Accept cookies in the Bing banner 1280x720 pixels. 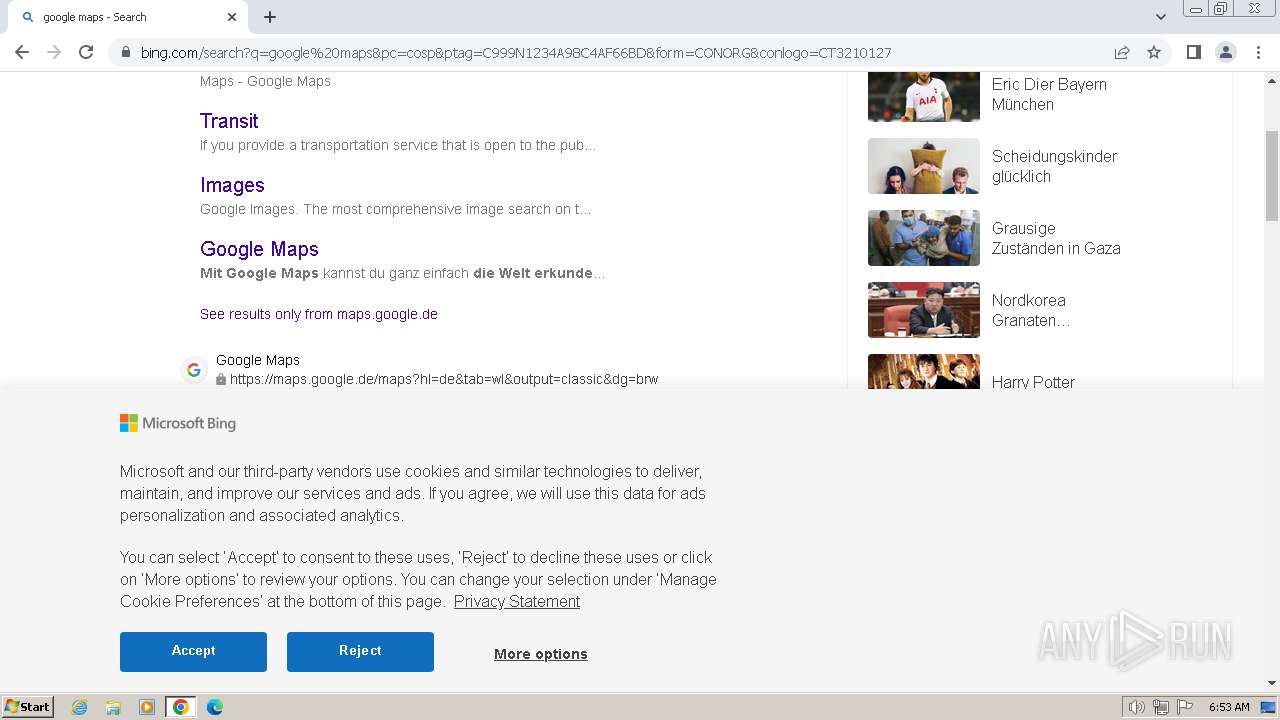193,651
